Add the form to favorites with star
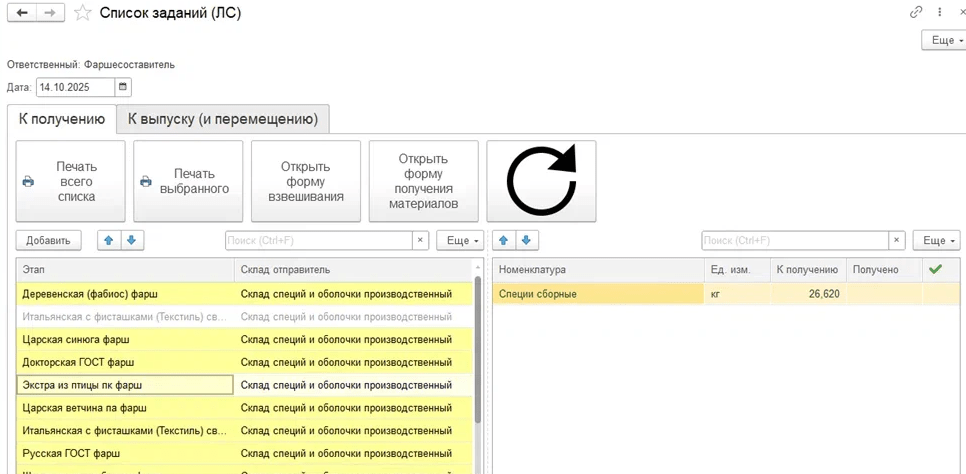Screen dimensions: 966x474 tap(84, 13)
